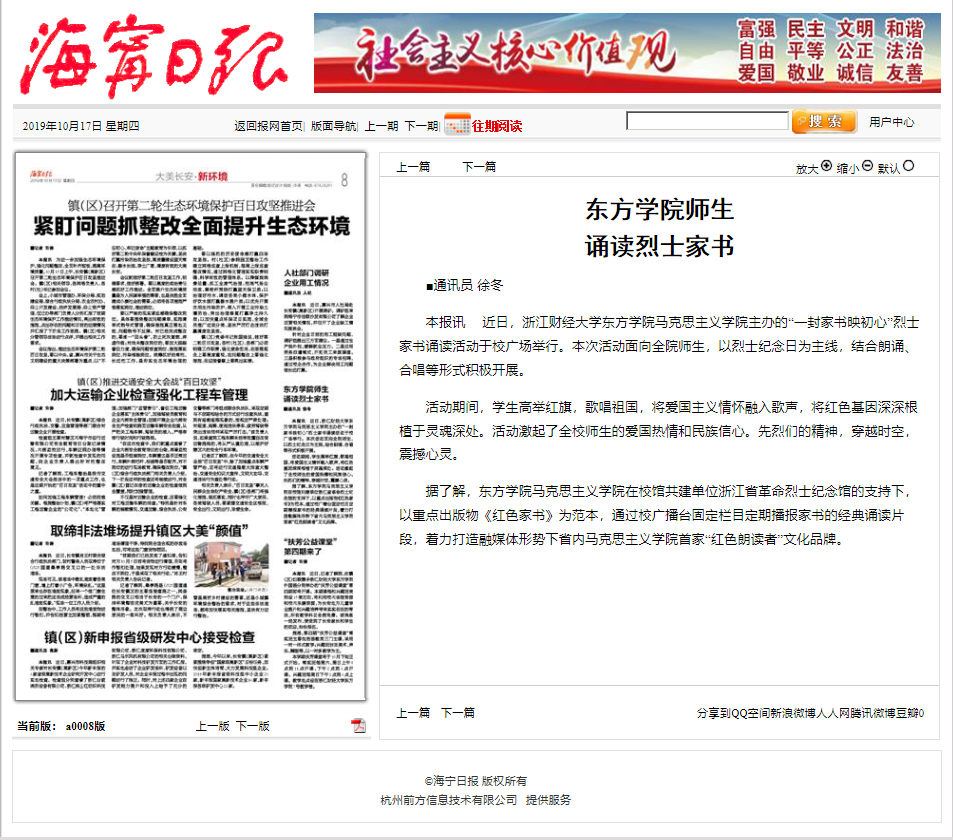This screenshot has width=953, height=840.
Task: Click the calendar icon beside 往期阅读
Action: click(457, 124)
